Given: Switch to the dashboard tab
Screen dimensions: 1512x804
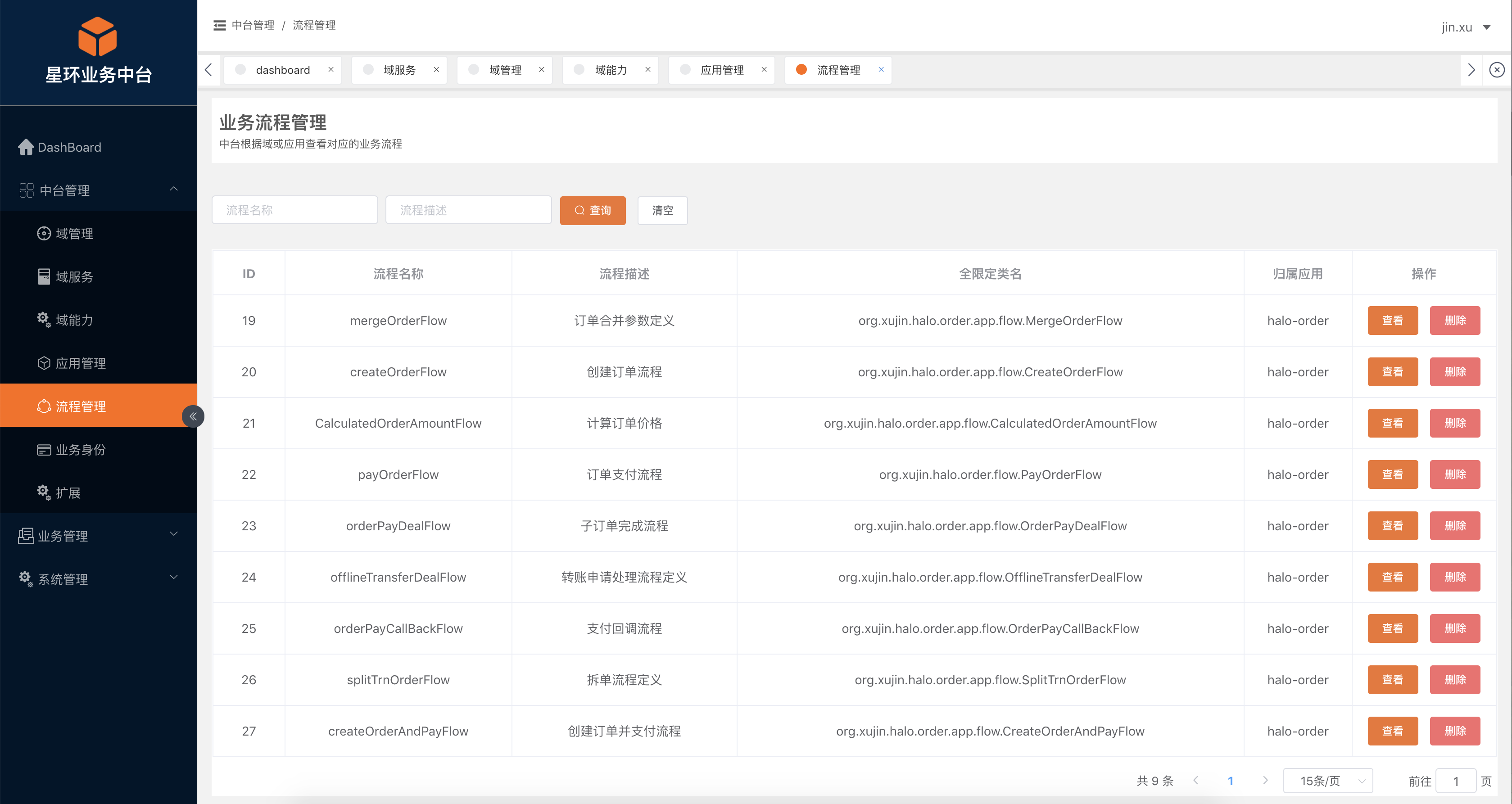Looking at the screenshot, I should tap(282, 70).
